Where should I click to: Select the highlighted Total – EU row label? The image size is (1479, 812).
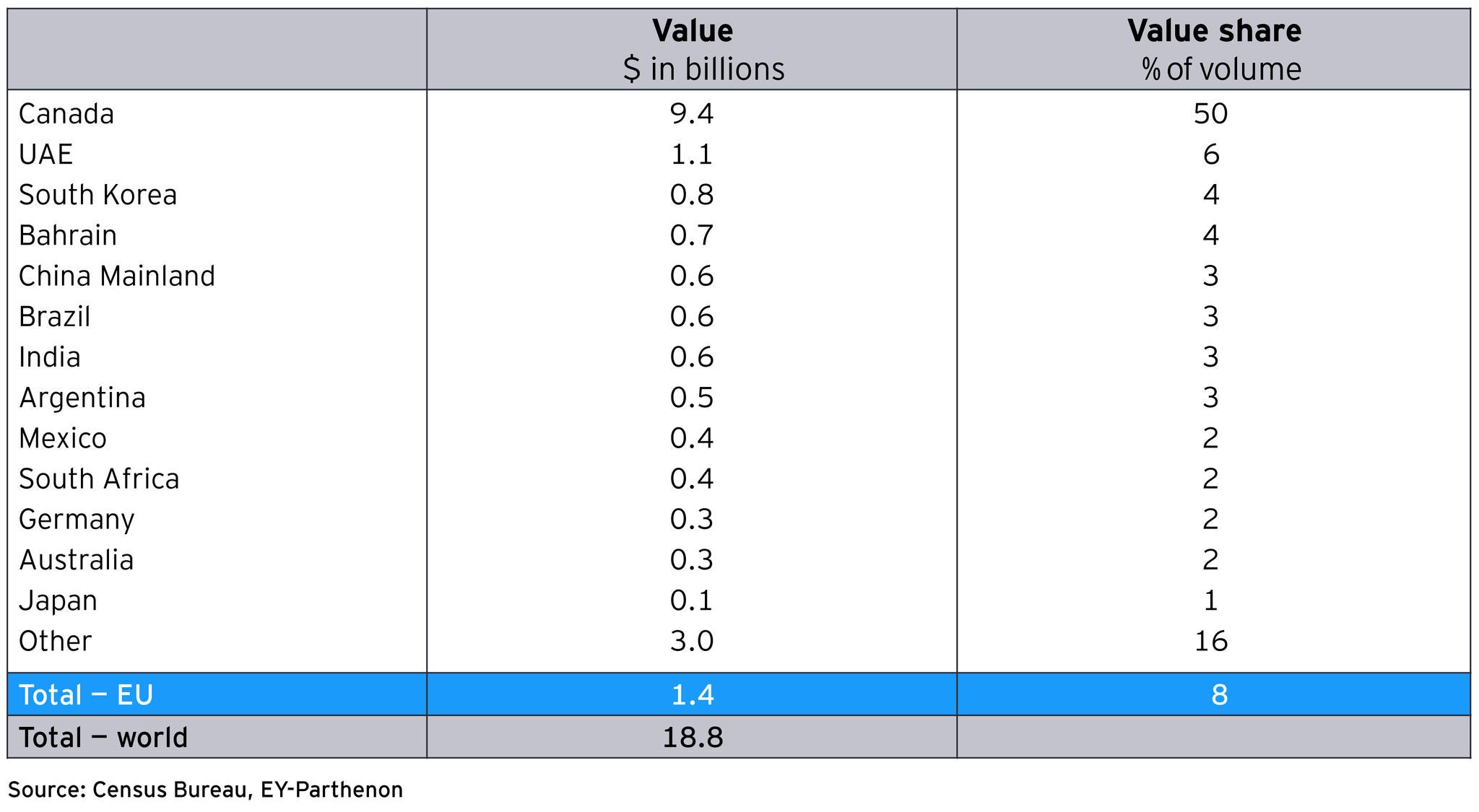(86, 694)
